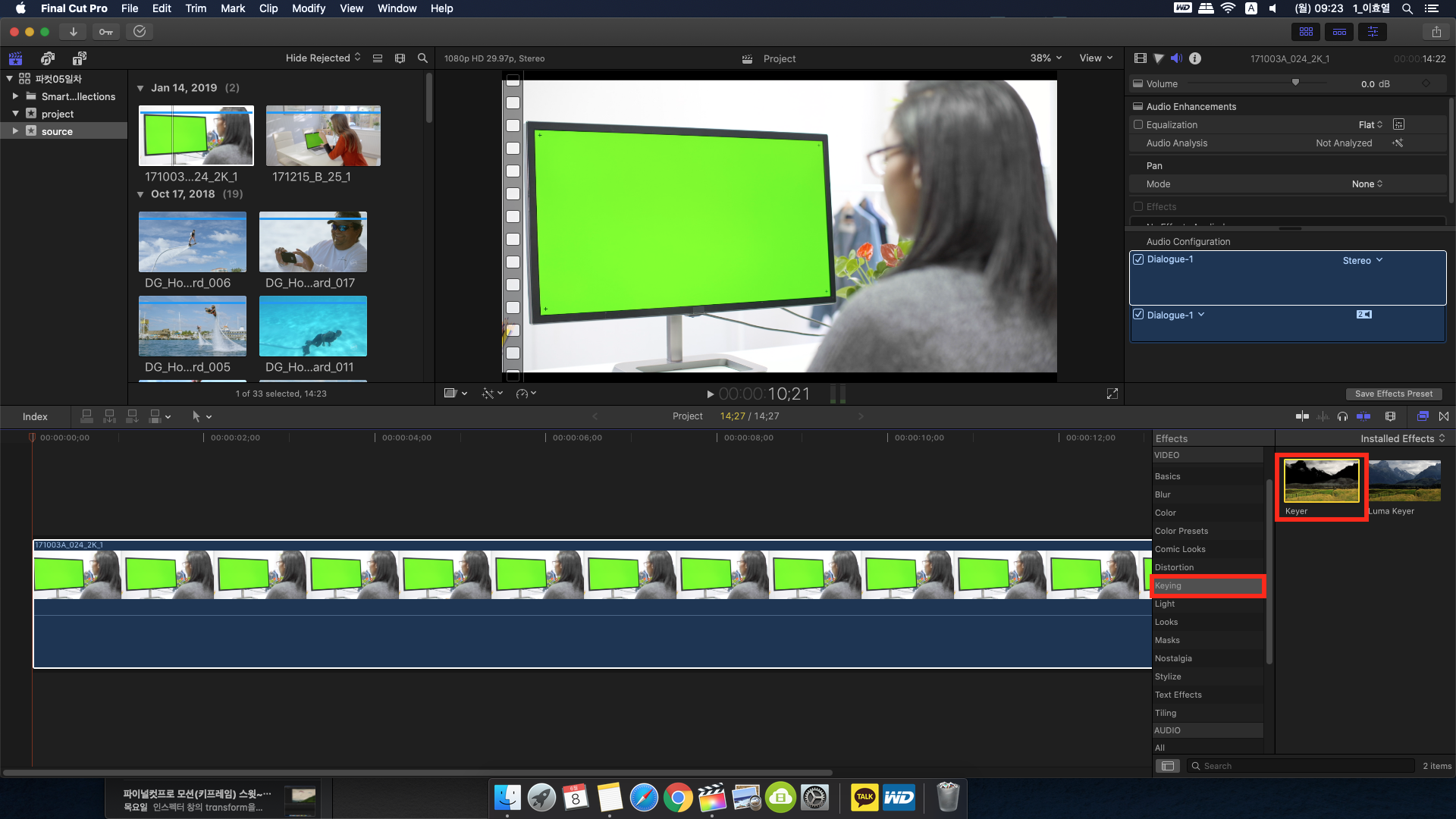This screenshot has width=1456, height=819.
Task: Click the timeline Index button
Action: [x=35, y=416]
